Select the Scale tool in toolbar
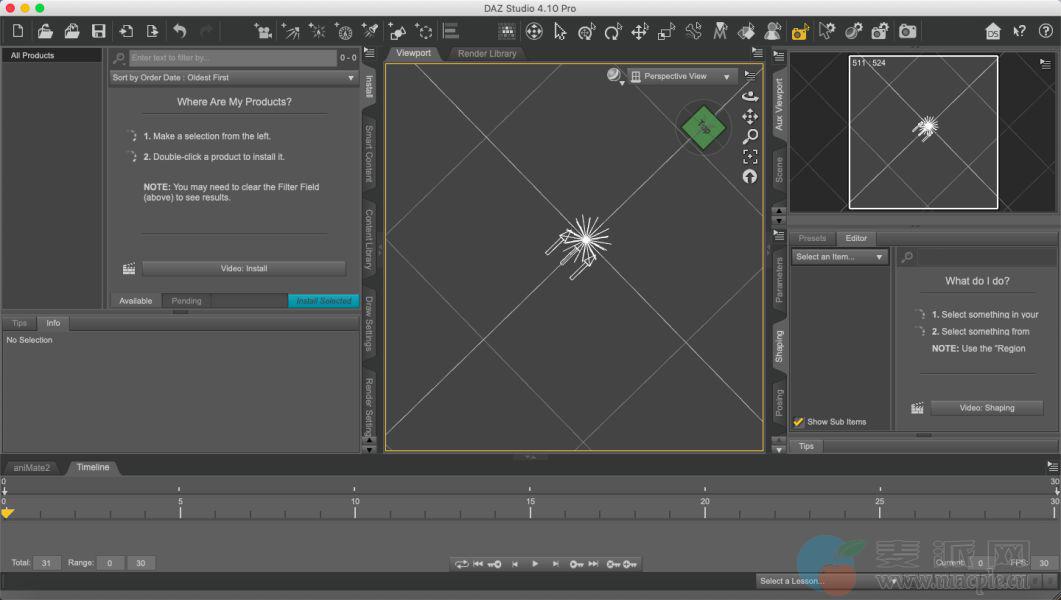Image resolution: width=1061 pixels, height=600 pixels. 666,32
